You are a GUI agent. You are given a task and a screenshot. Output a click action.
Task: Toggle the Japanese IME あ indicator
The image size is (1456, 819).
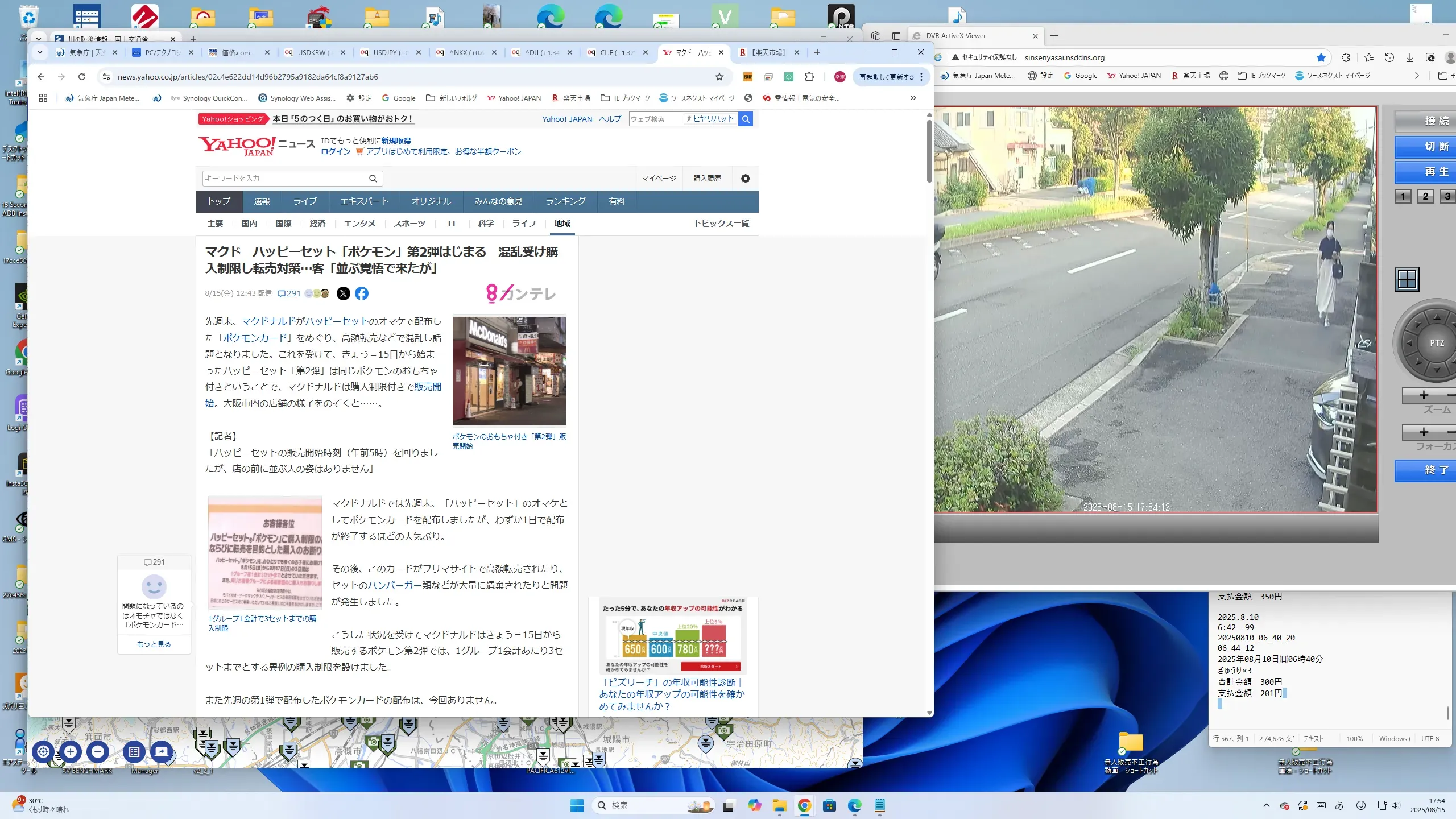[x=1339, y=805]
